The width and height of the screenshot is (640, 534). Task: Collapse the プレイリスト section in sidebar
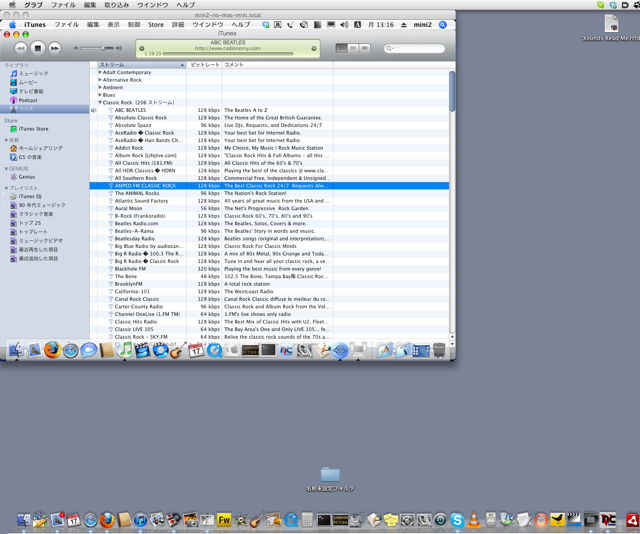6,188
